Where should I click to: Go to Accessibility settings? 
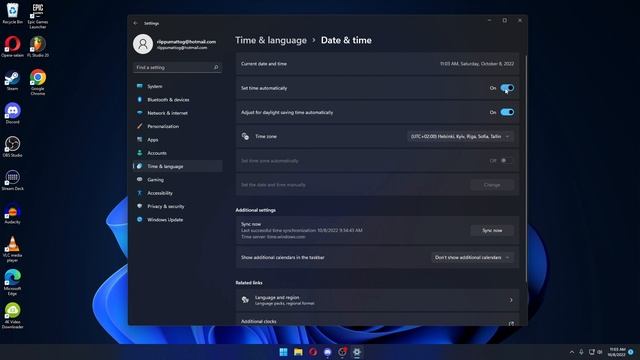(x=178, y=193)
